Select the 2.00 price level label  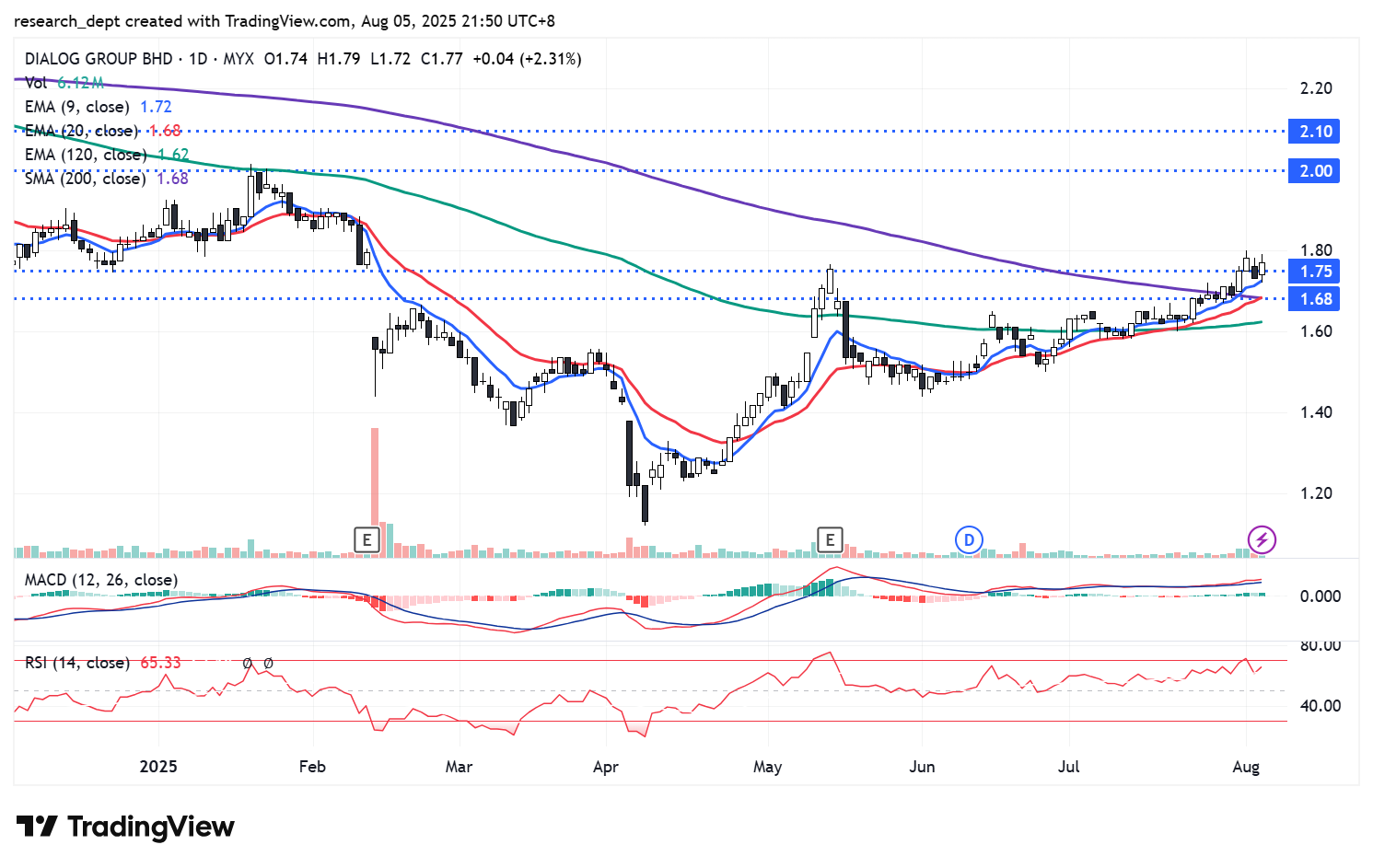click(x=1315, y=171)
